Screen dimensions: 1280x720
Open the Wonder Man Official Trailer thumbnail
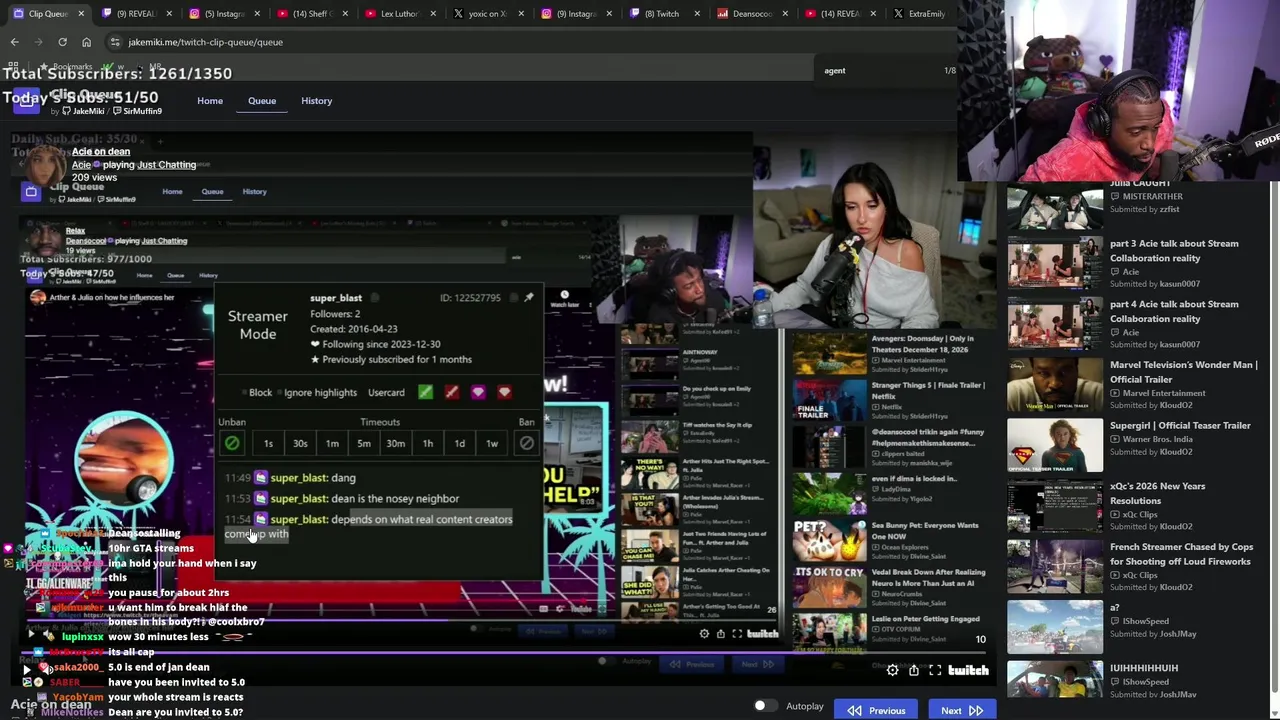[x=1055, y=385]
